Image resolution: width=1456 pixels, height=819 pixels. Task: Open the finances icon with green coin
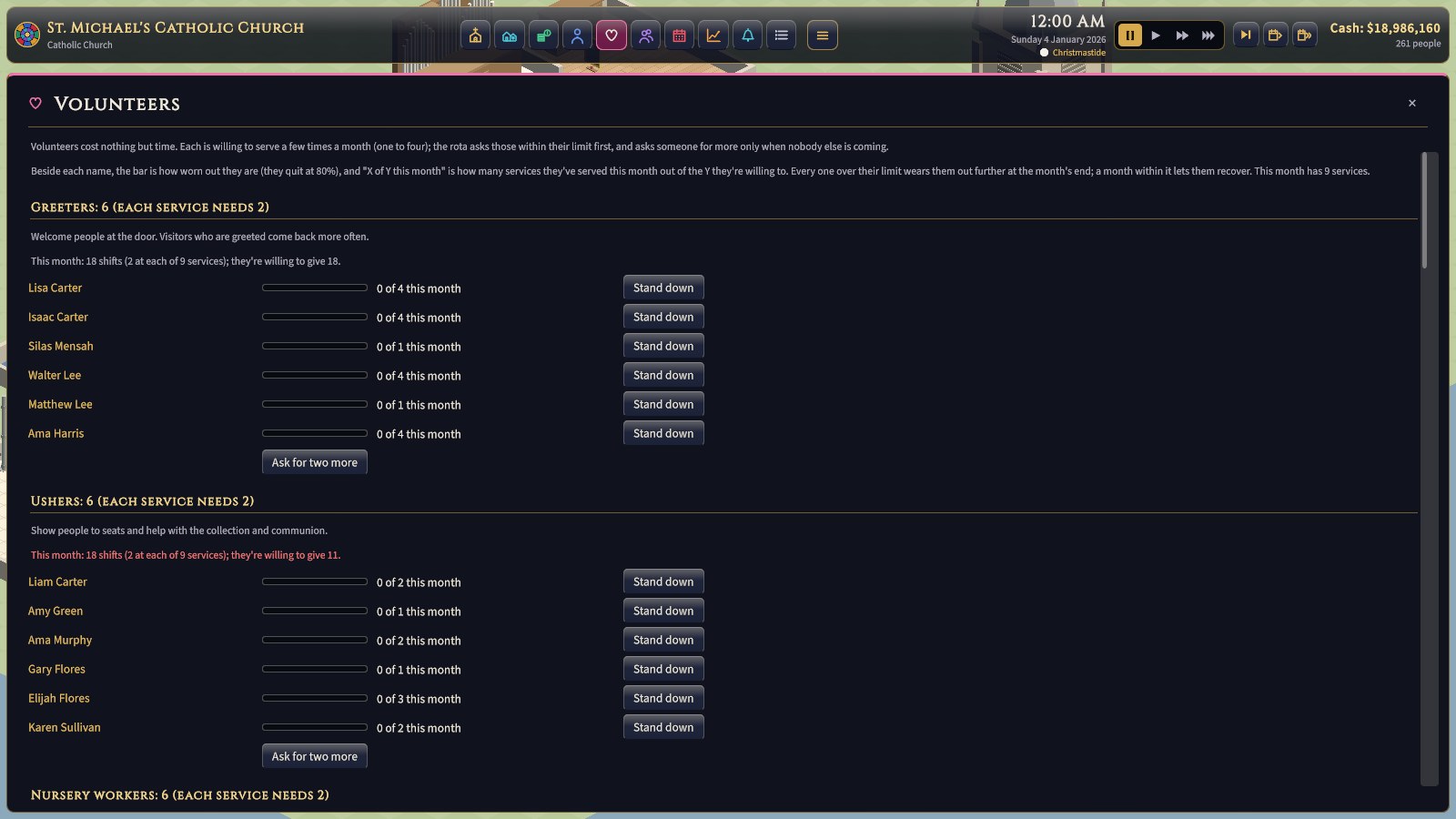[x=543, y=35]
